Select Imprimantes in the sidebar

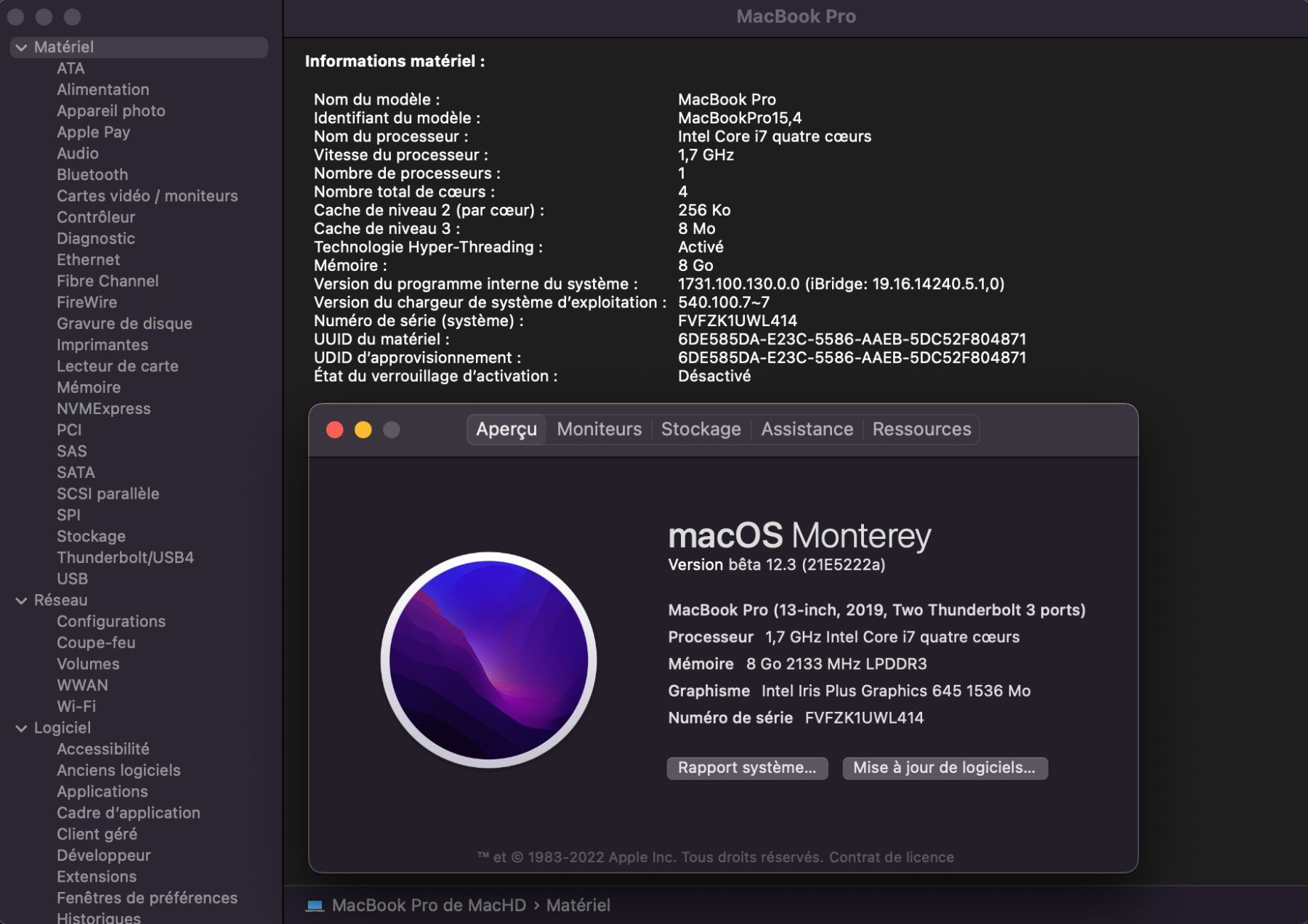(x=102, y=345)
